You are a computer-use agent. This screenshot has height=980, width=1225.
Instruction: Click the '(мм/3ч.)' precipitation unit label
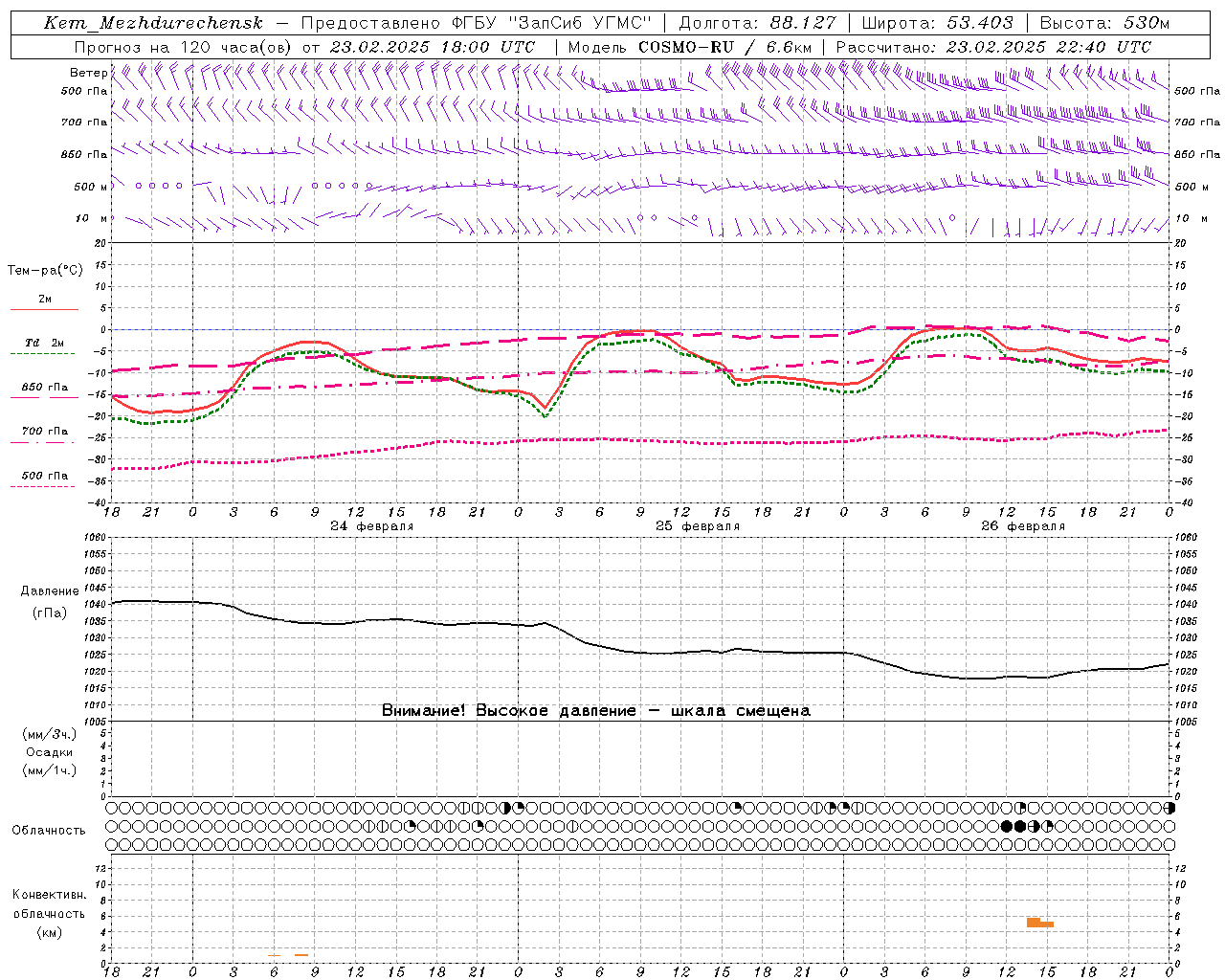(49, 734)
